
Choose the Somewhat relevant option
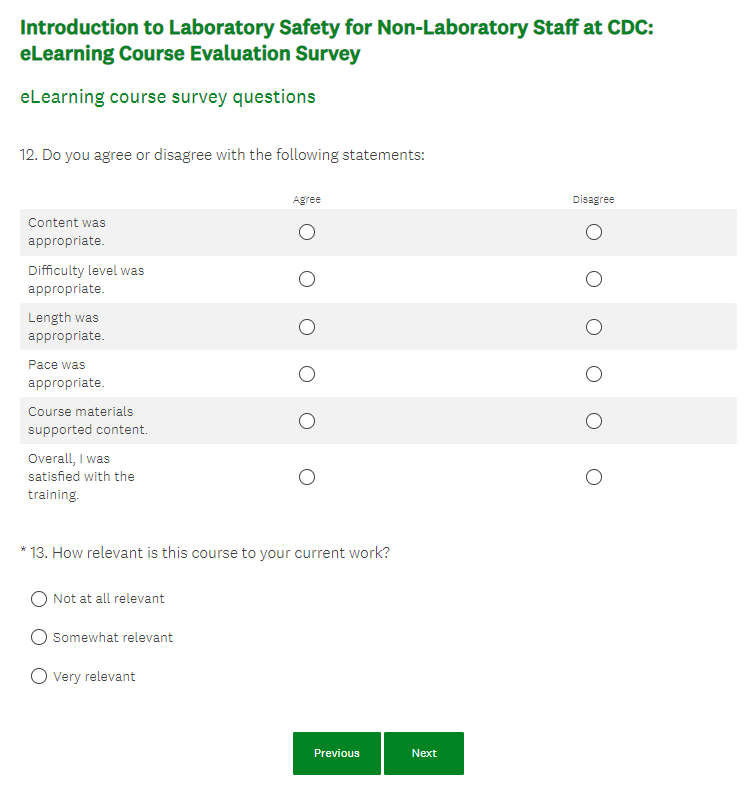tap(39, 637)
